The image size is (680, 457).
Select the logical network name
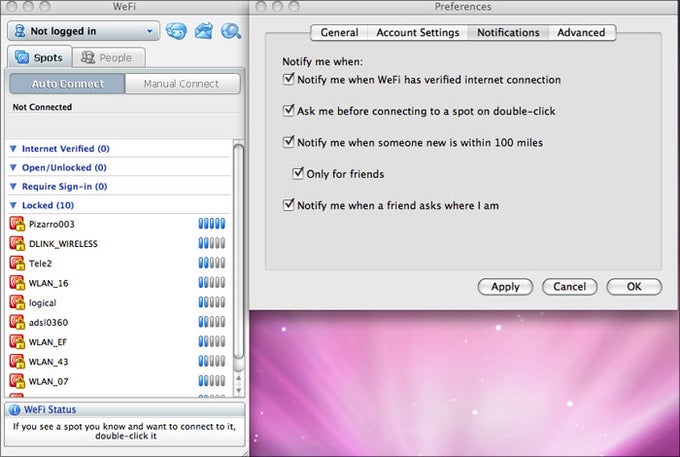point(42,303)
